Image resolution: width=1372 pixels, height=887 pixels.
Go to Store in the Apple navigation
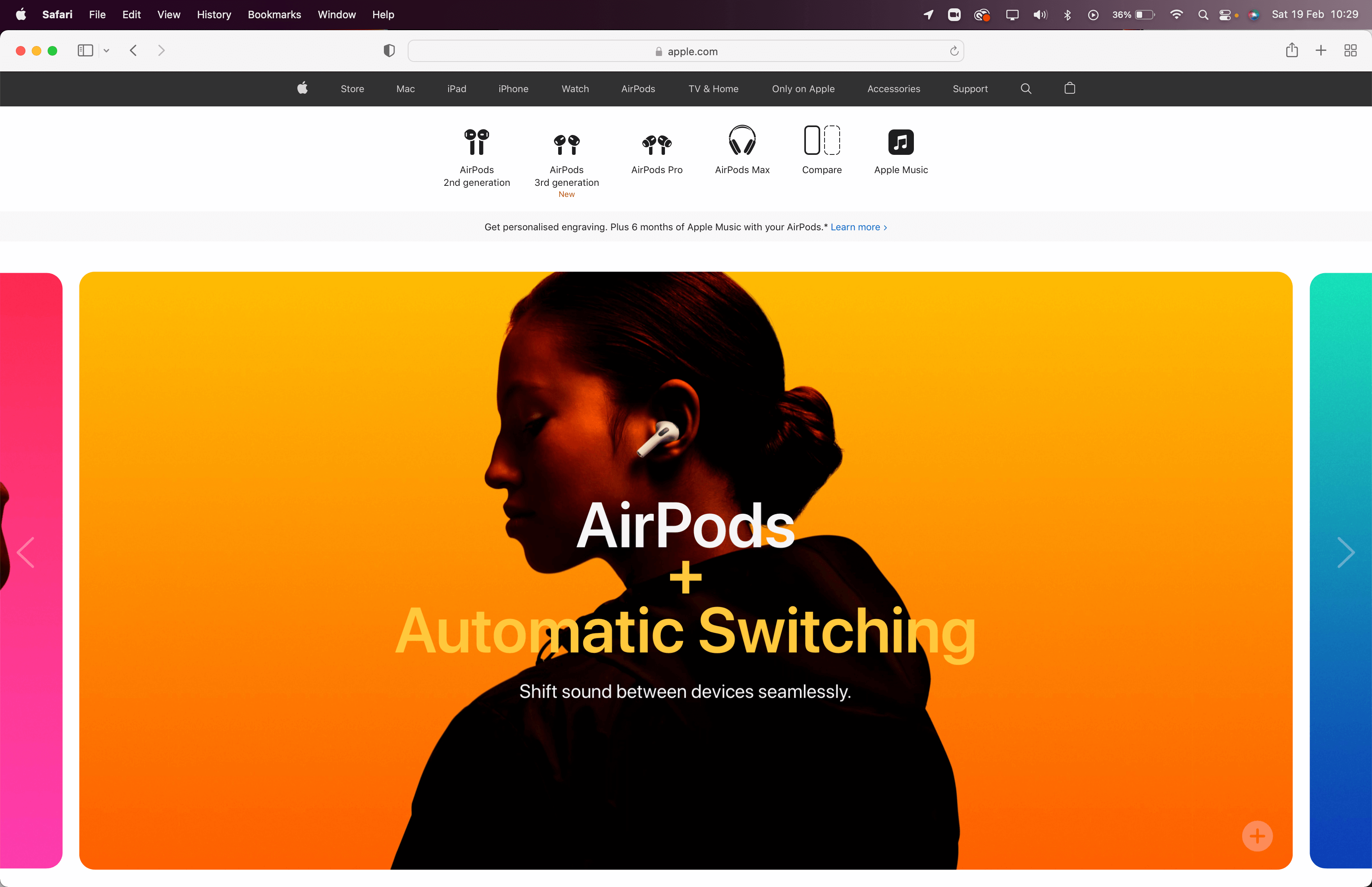(353, 89)
